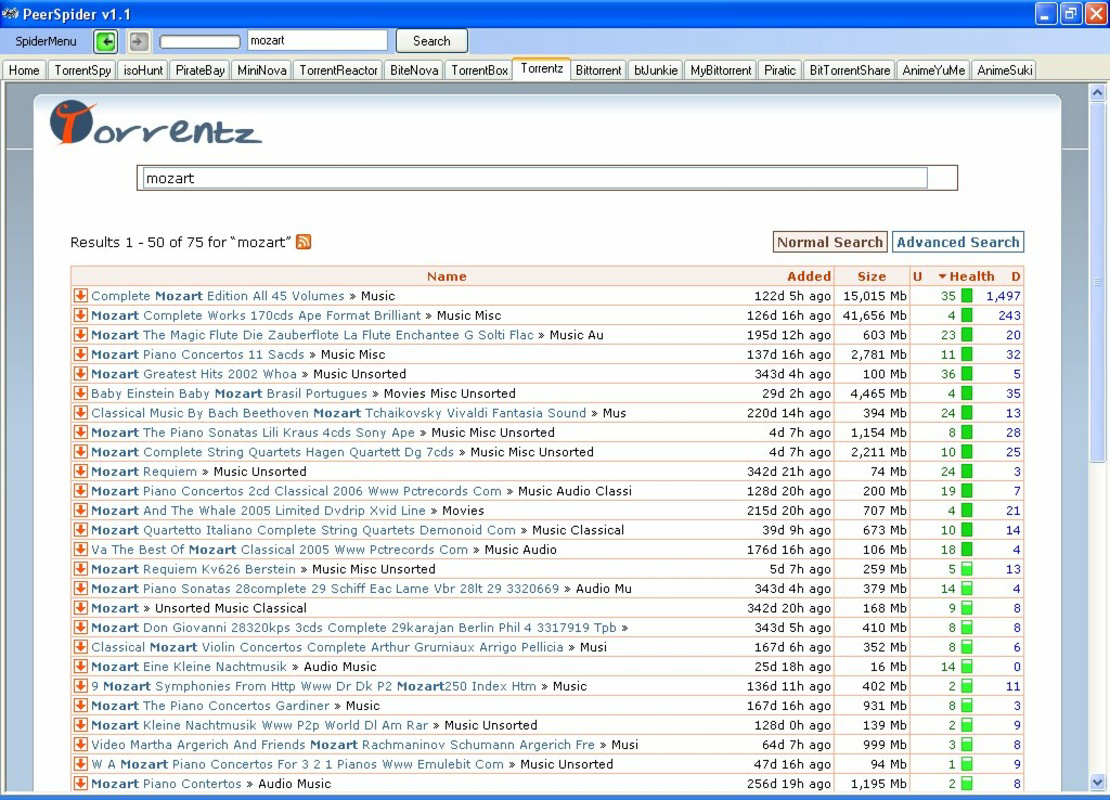1110x800 pixels.
Task: Click download icon for Va The Best Of Mozart
Action: click(81, 549)
